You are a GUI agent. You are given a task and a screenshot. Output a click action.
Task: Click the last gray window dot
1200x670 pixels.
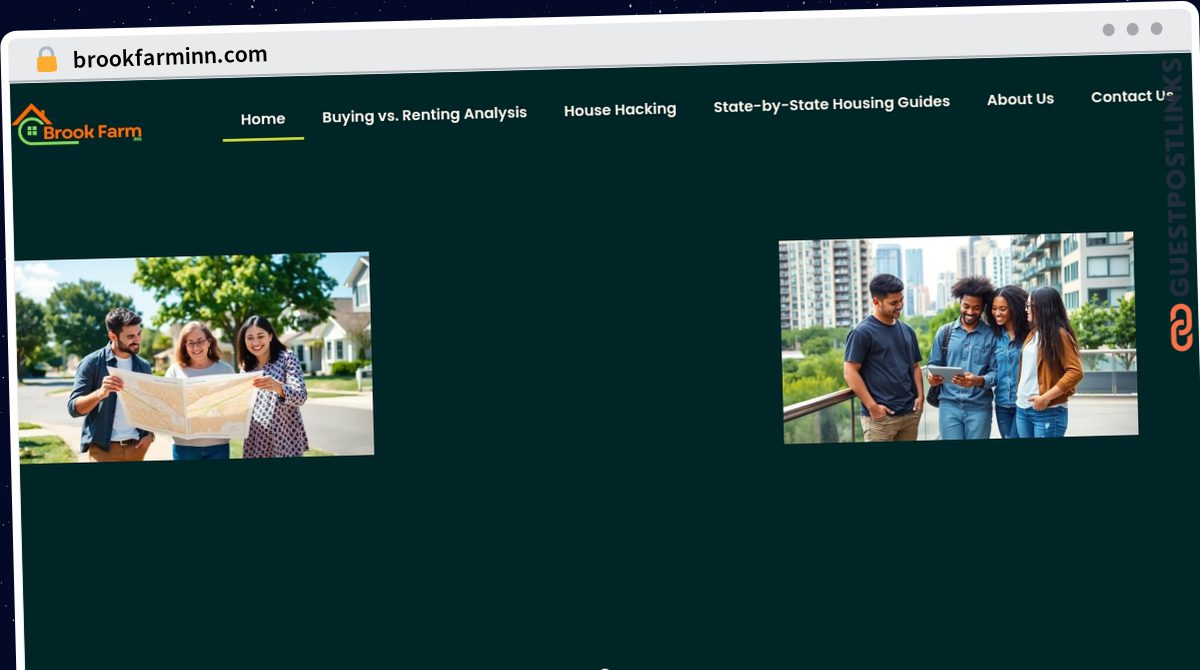[1156, 29]
